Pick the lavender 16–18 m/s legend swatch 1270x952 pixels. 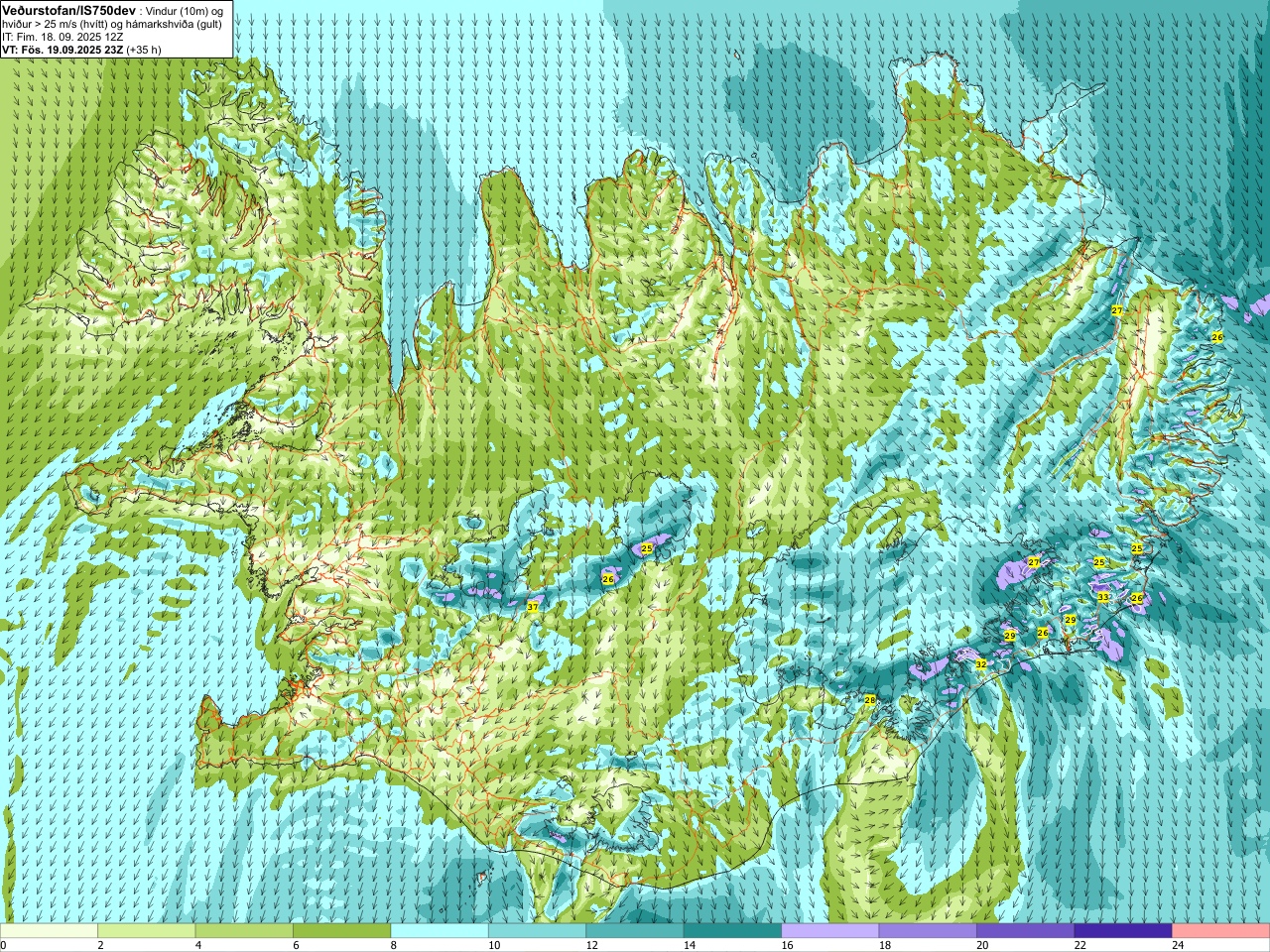pyautogui.click(x=830, y=931)
